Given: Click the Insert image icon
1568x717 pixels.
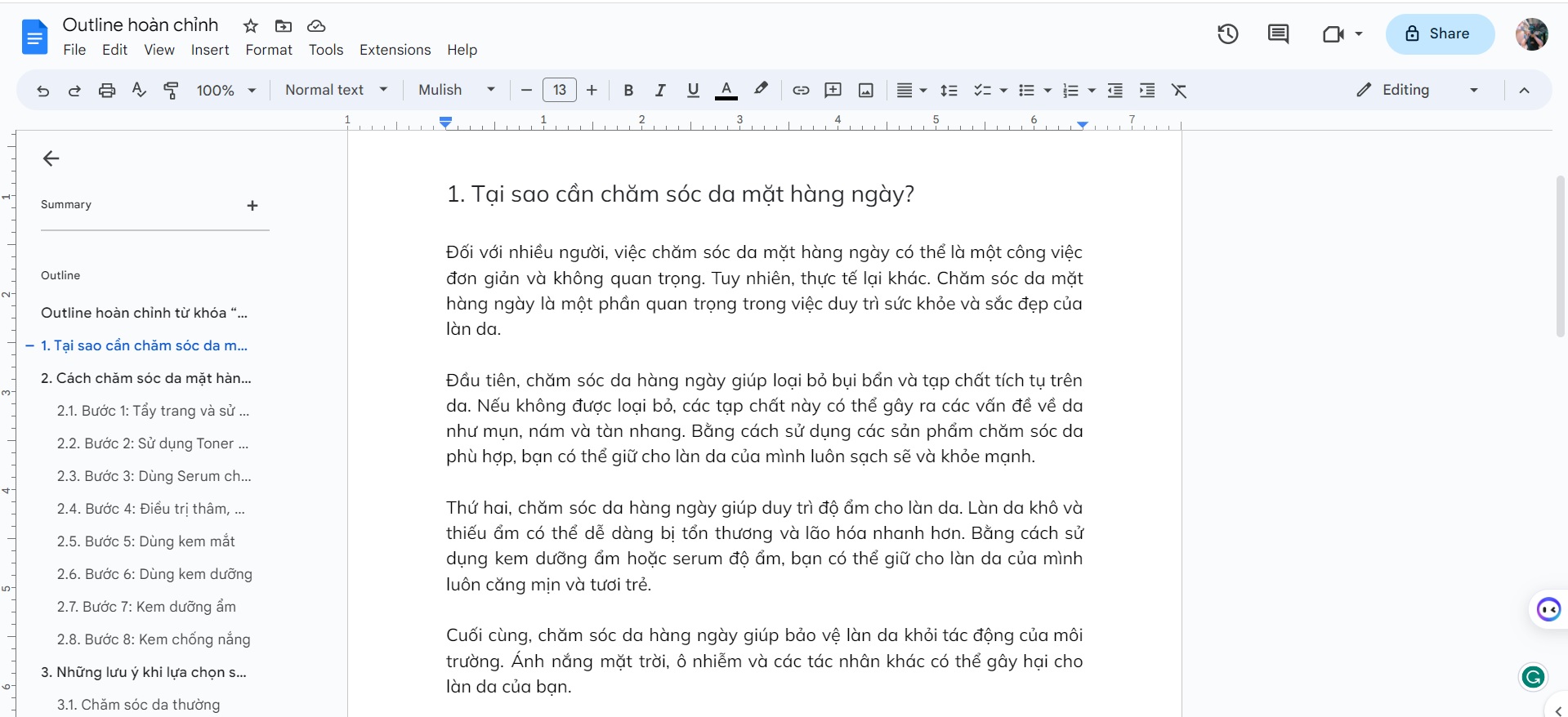Looking at the screenshot, I should 866,91.
